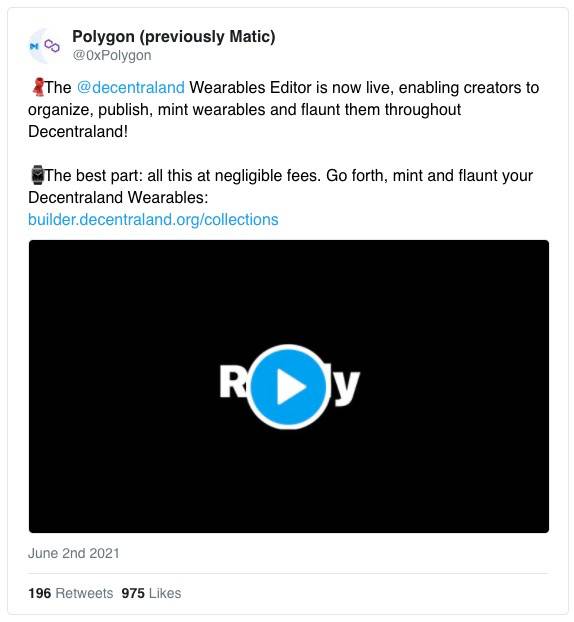Click the watch emoji before 'The best part'
Screen dimensions: 574x622
(x=37, y=175)
